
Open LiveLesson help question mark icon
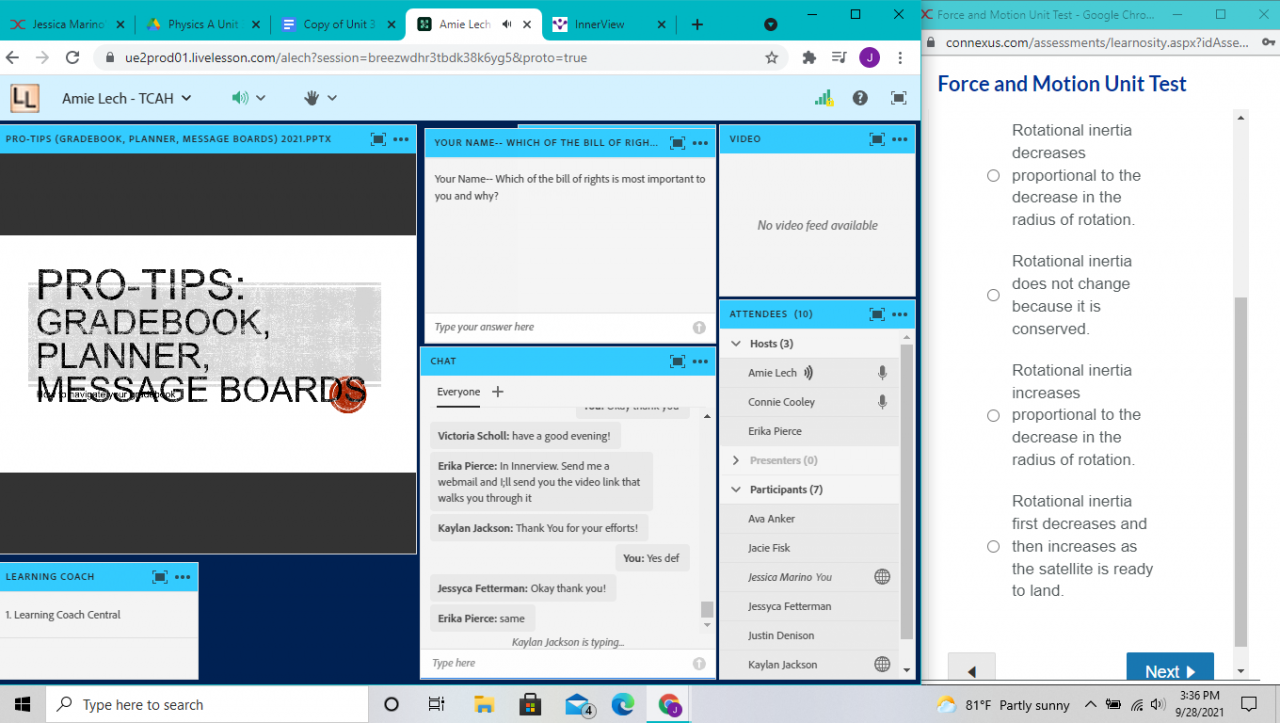tap(860, 98)
